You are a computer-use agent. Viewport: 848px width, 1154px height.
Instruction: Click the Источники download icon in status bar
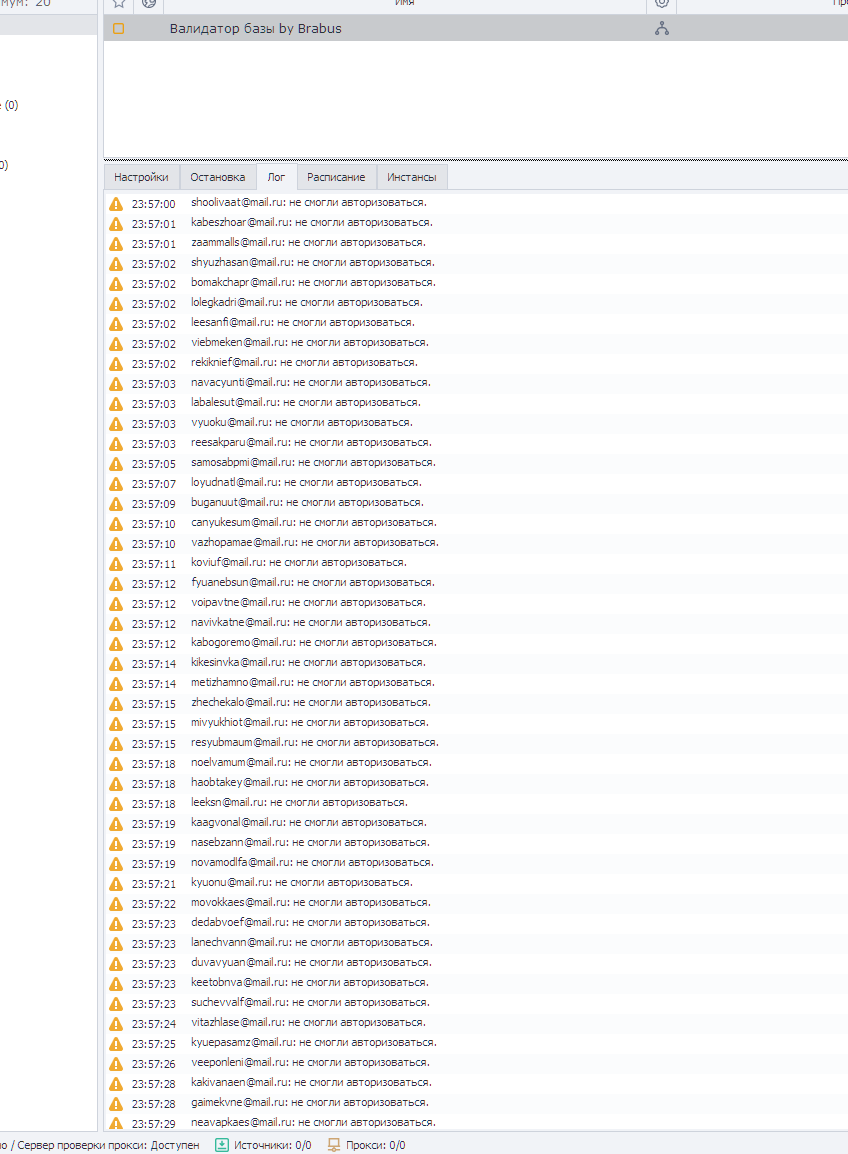click(222, 1145)
